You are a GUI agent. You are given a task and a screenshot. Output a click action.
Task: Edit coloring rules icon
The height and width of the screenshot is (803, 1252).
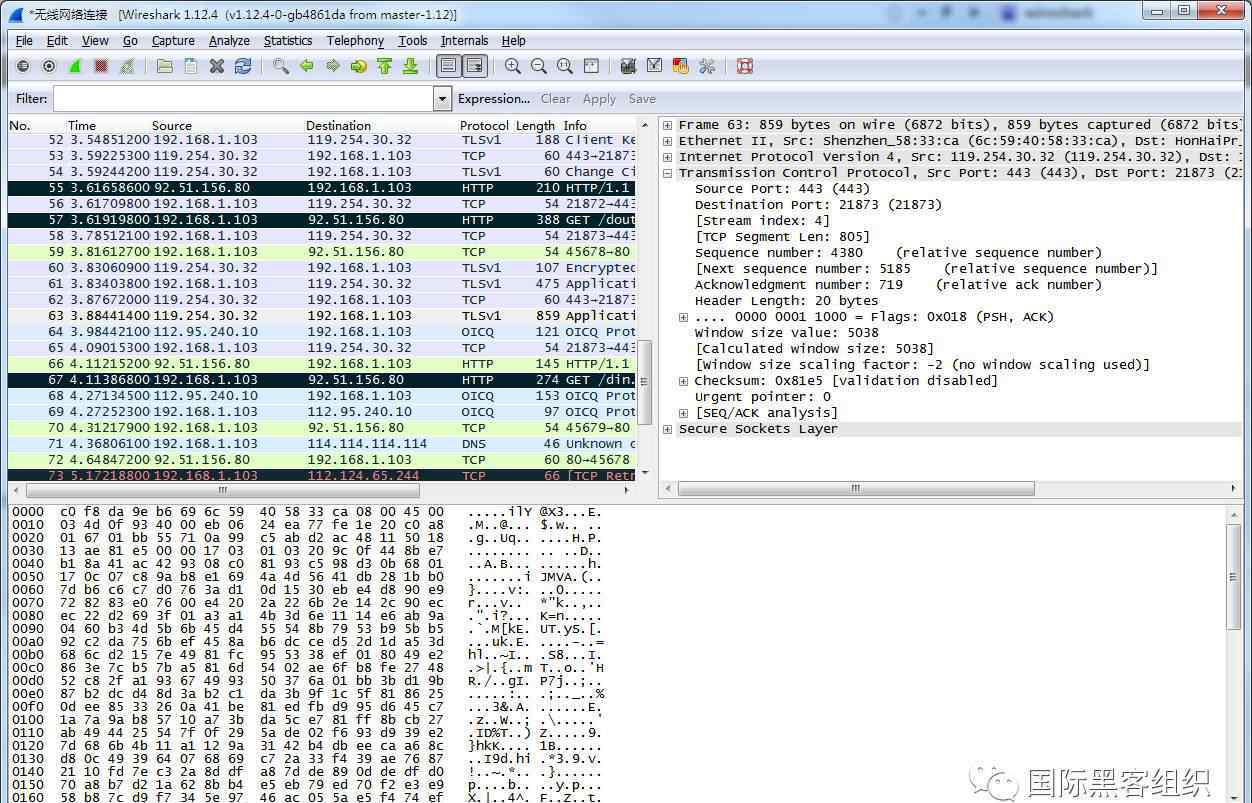(681, 66)
